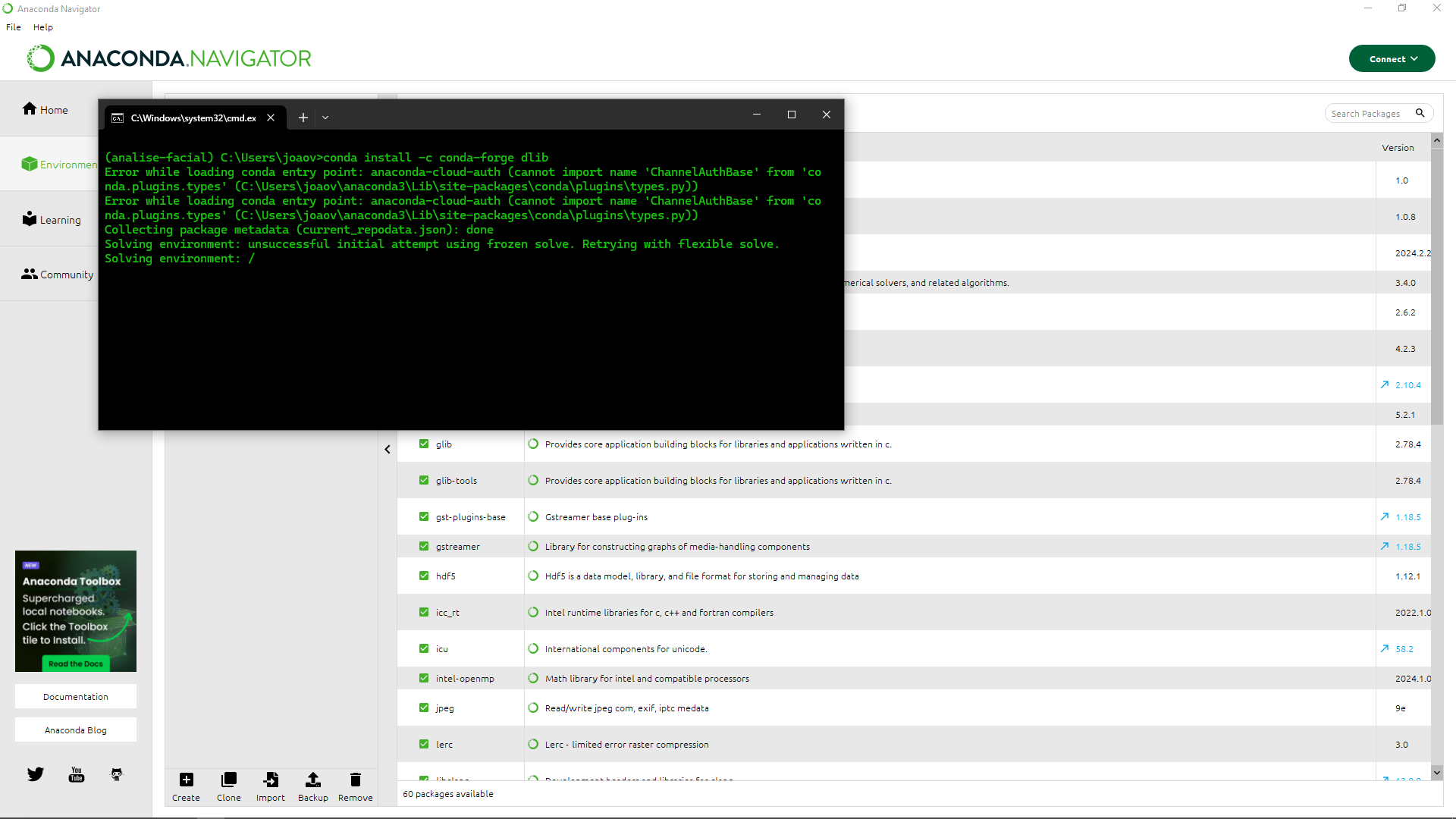Open the YouTube icon link
This screenshot has height=819, width=1456.
click(x=77, y=774)
